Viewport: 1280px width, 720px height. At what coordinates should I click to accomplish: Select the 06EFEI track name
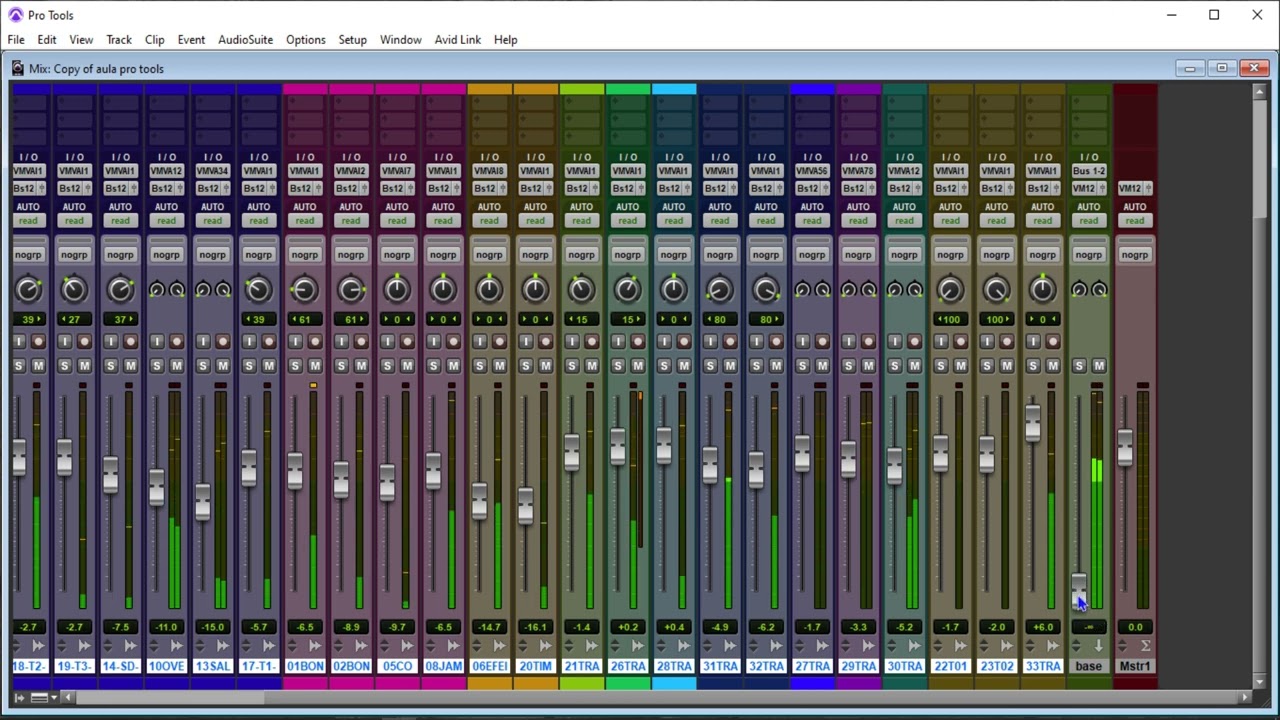(489, 666)
